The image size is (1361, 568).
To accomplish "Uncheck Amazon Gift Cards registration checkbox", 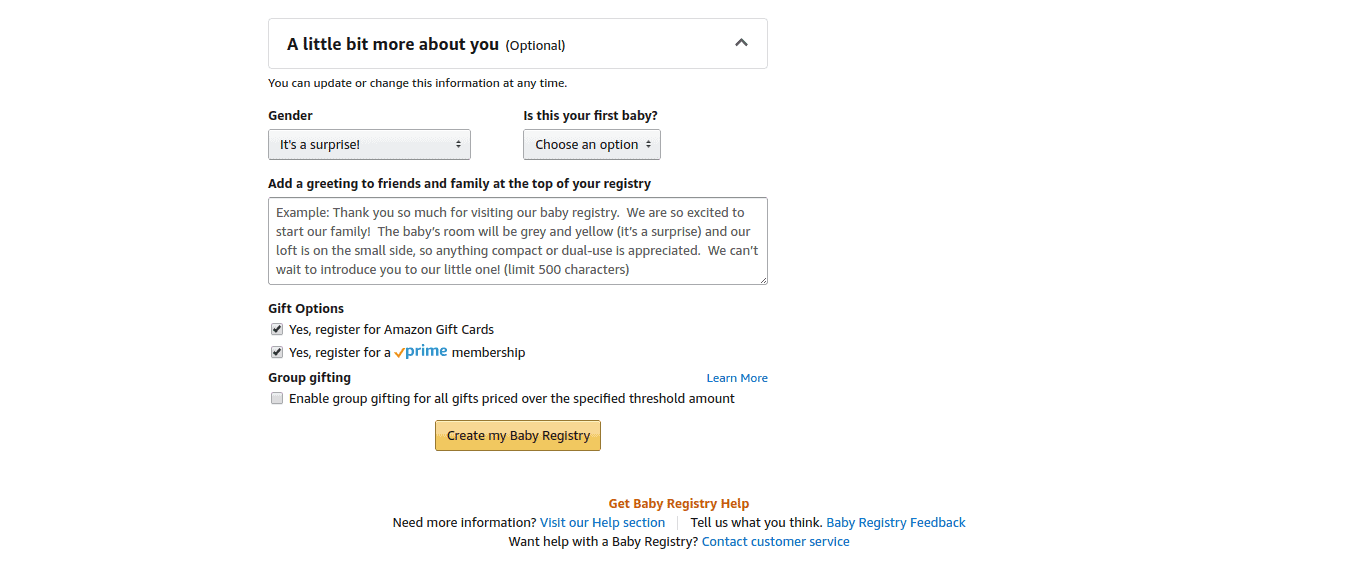I will 277,329.
